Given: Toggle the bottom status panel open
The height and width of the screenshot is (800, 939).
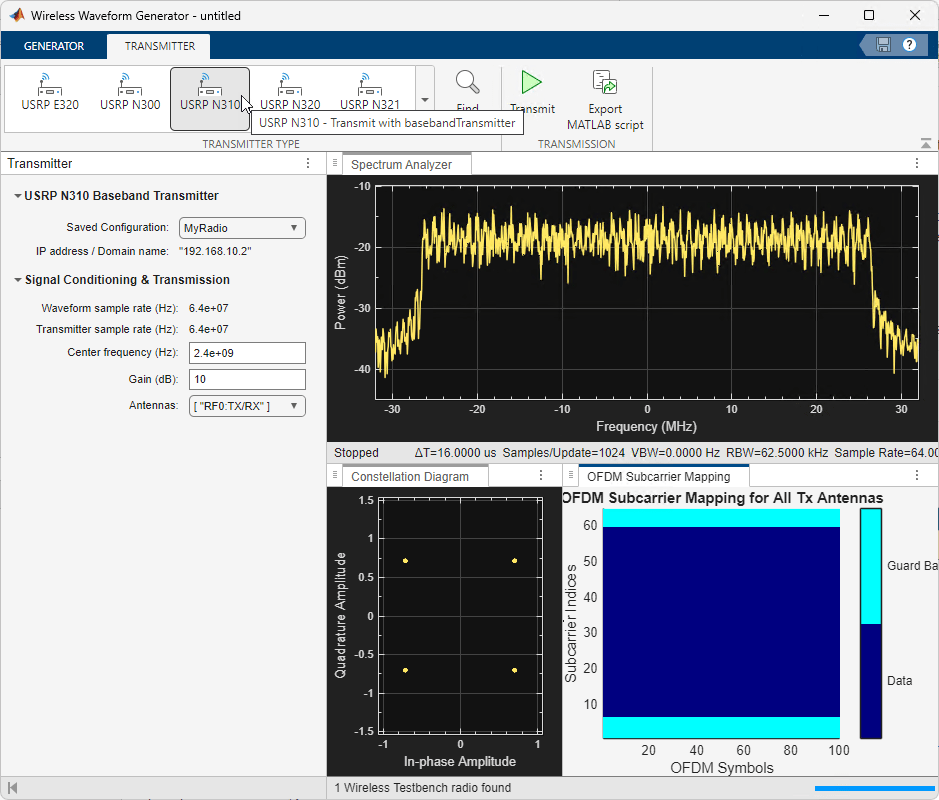Looking at the screenshot, I should tap(14, 787).
